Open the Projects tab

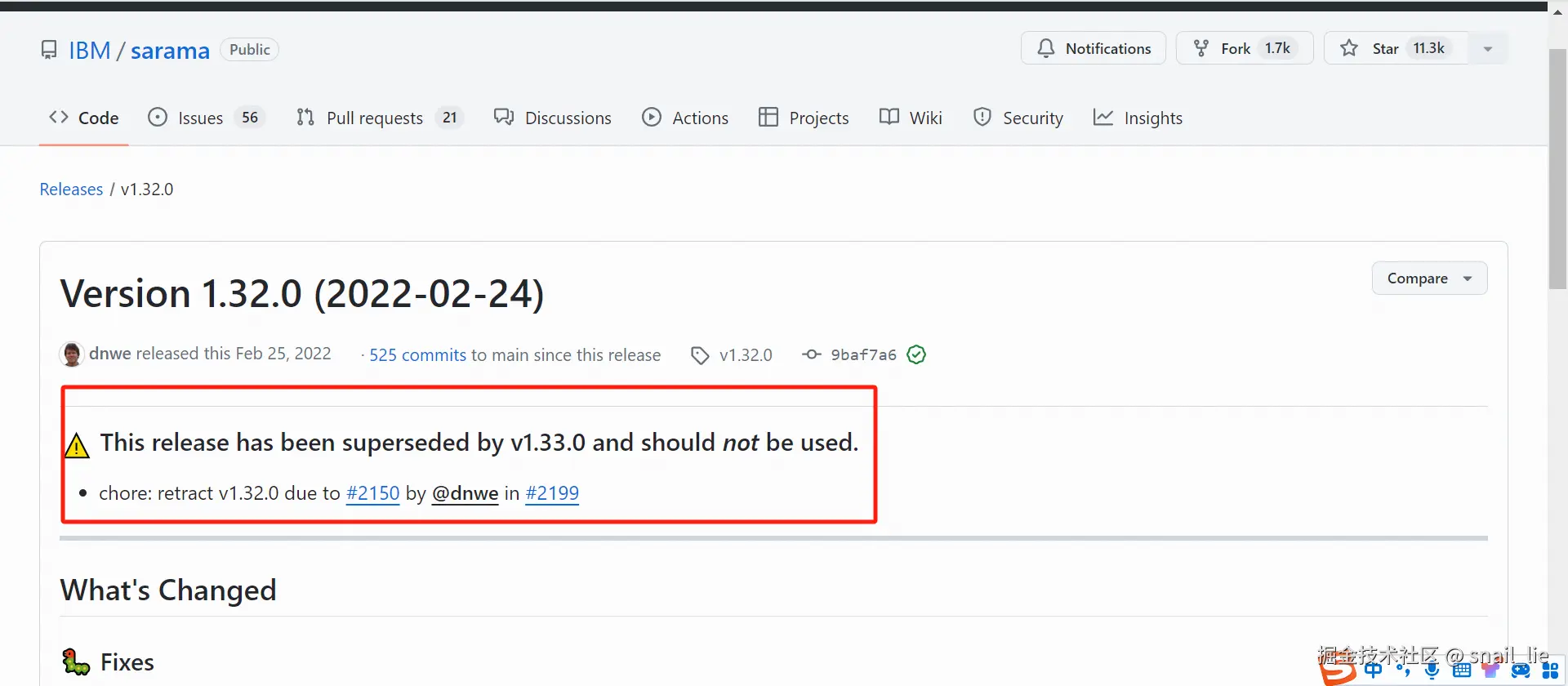tap(804, 118)
